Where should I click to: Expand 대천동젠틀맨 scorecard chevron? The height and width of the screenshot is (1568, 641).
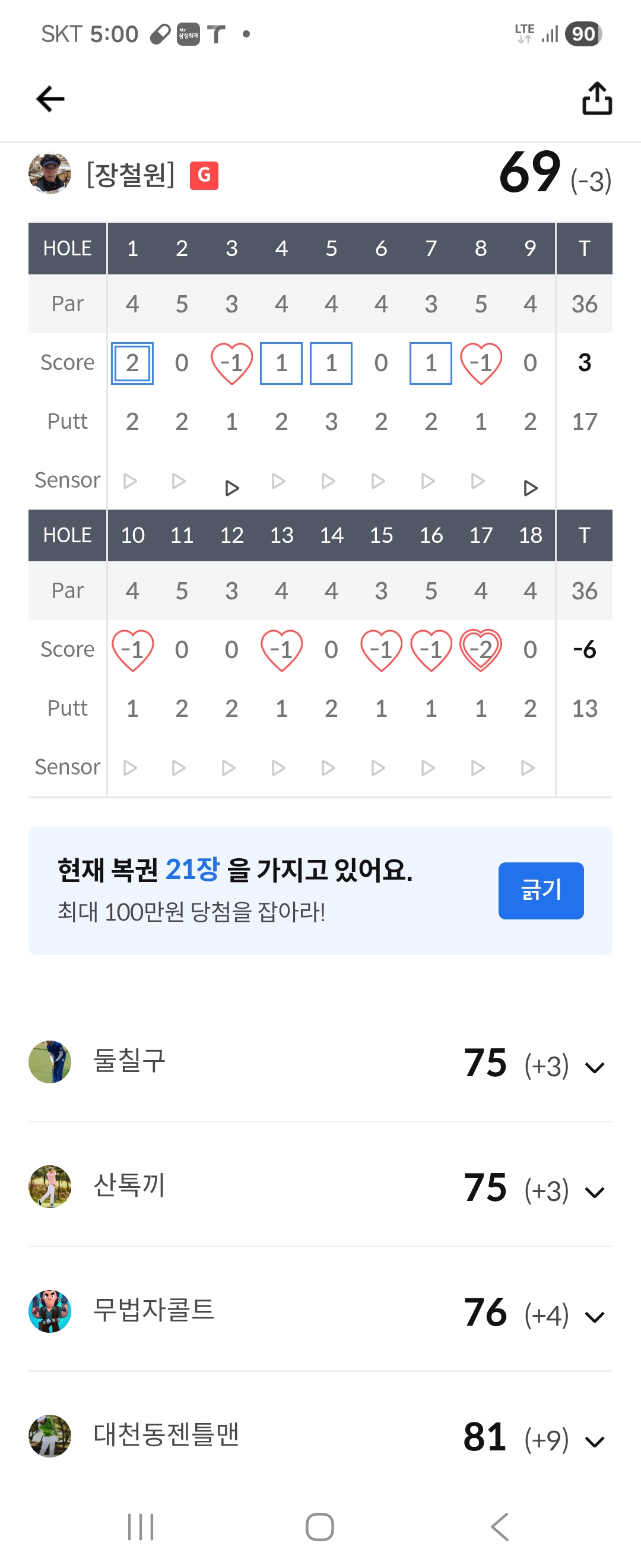click(x=594, y=1441)
